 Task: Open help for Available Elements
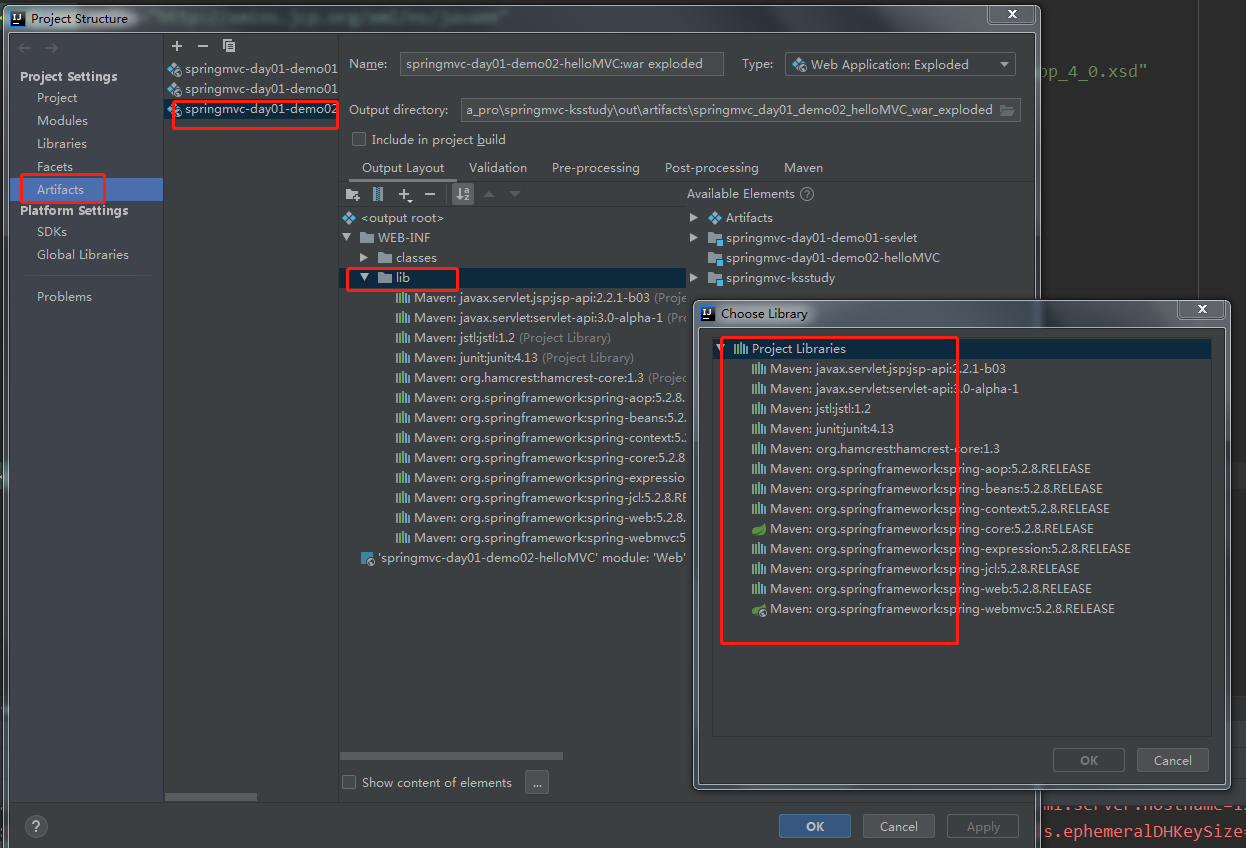coord(807,194)
